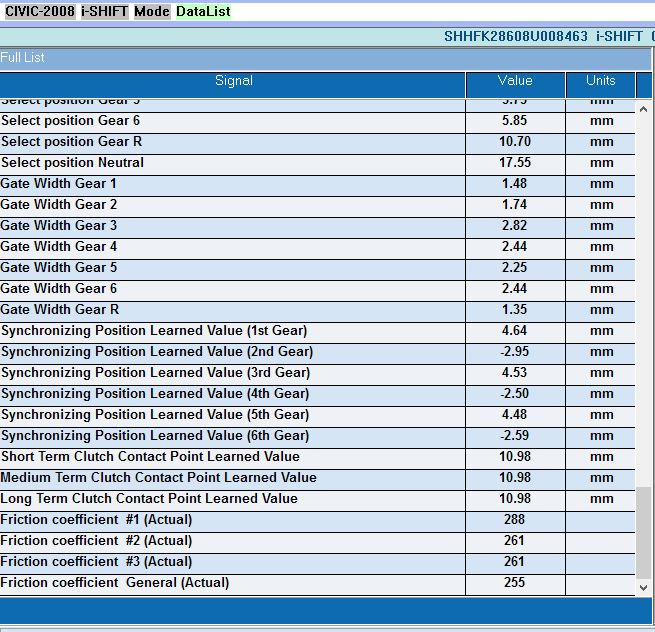The image size is (655, 632).
Task: Click mm unit of Select position Neutral
Action: click(x=602, y=163)
